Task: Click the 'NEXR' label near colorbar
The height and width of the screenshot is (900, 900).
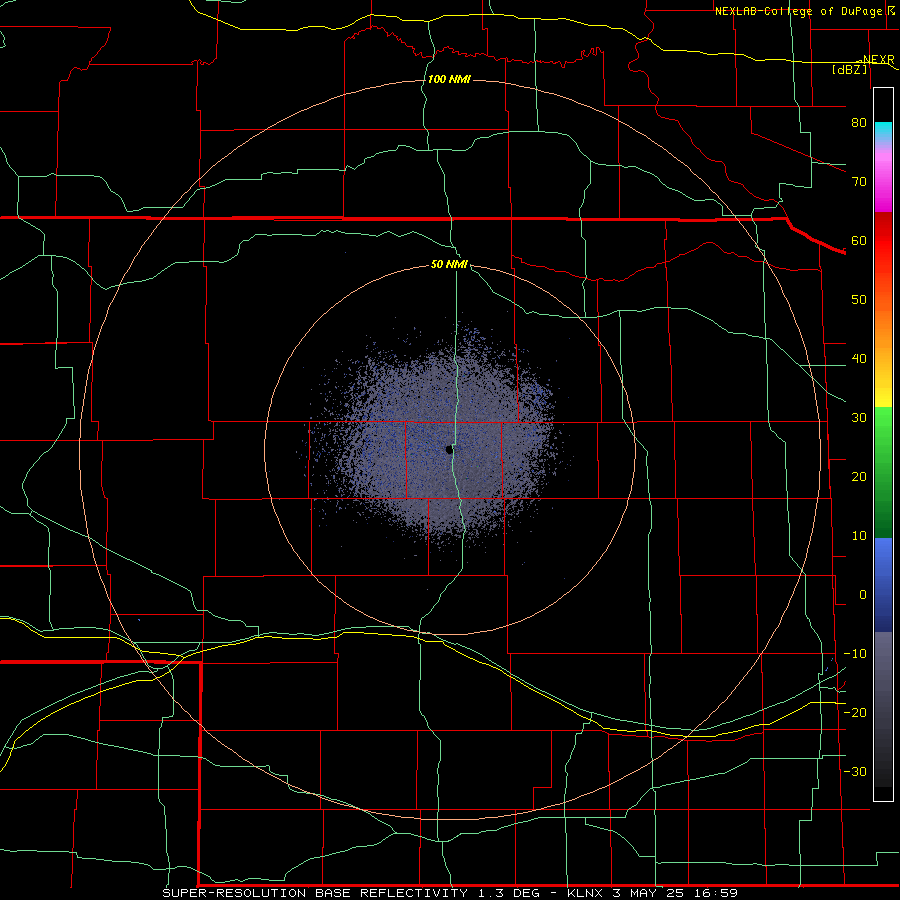Action: [x=878, y=60]
